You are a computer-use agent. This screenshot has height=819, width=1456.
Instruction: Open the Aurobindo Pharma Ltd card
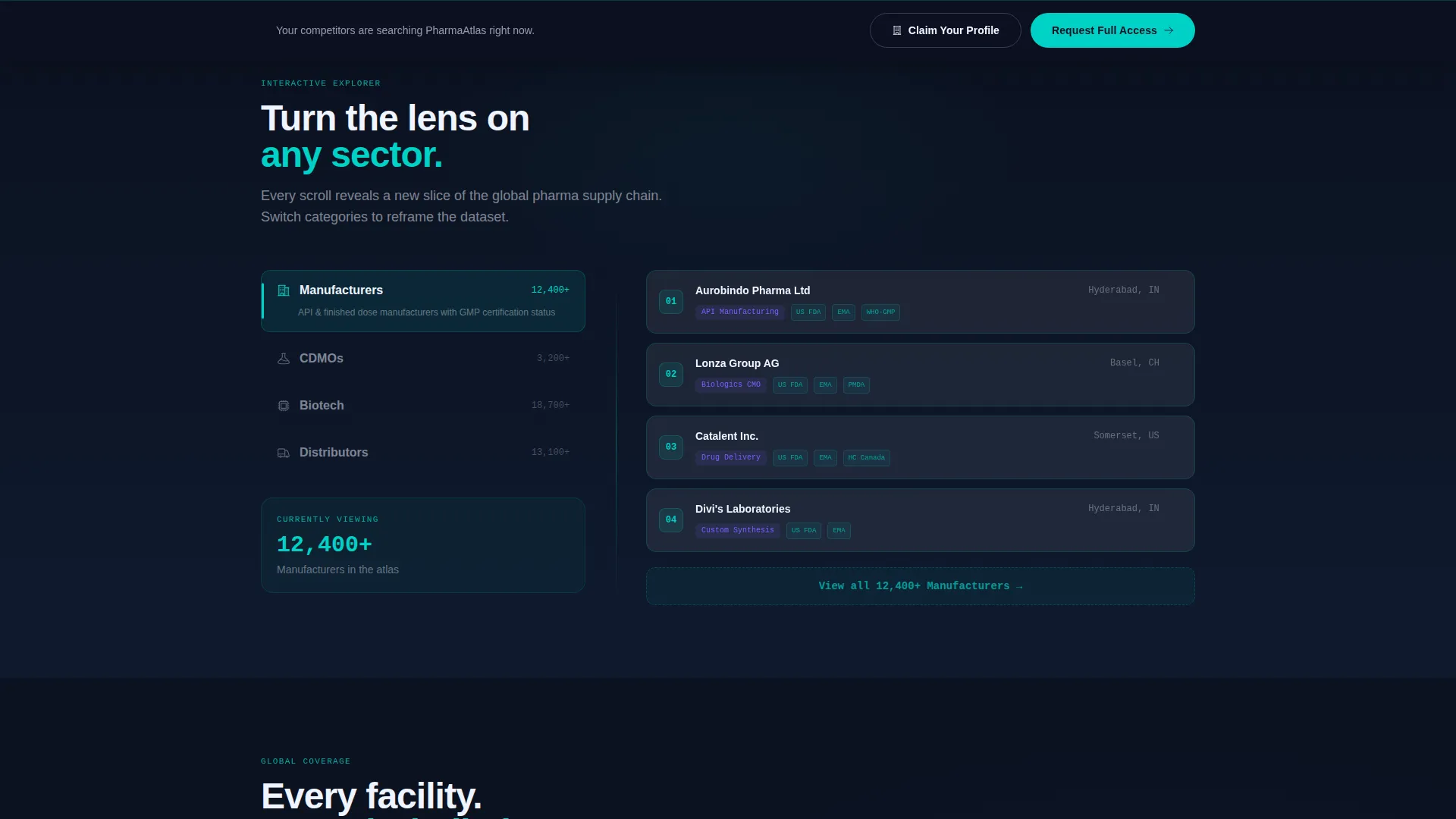pos(920,302)
